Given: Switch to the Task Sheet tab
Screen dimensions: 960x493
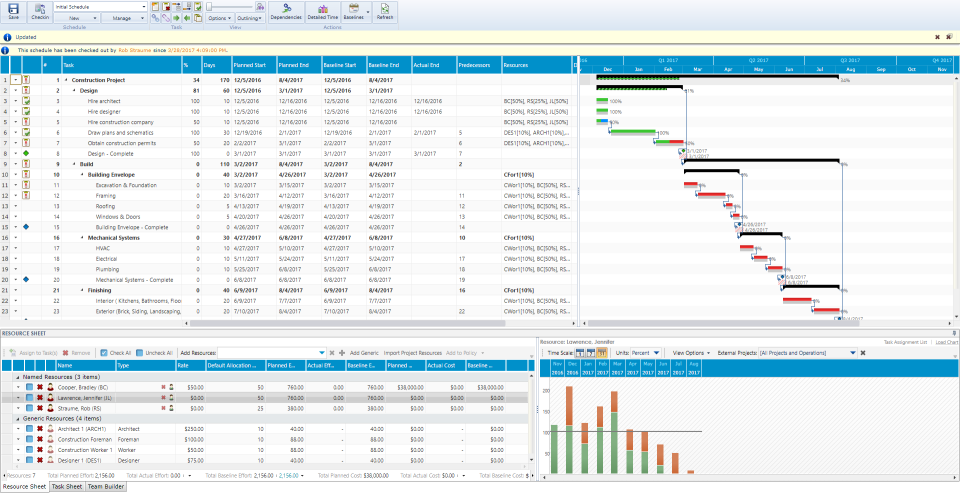Looking at the screenshot, I should 66,486.
